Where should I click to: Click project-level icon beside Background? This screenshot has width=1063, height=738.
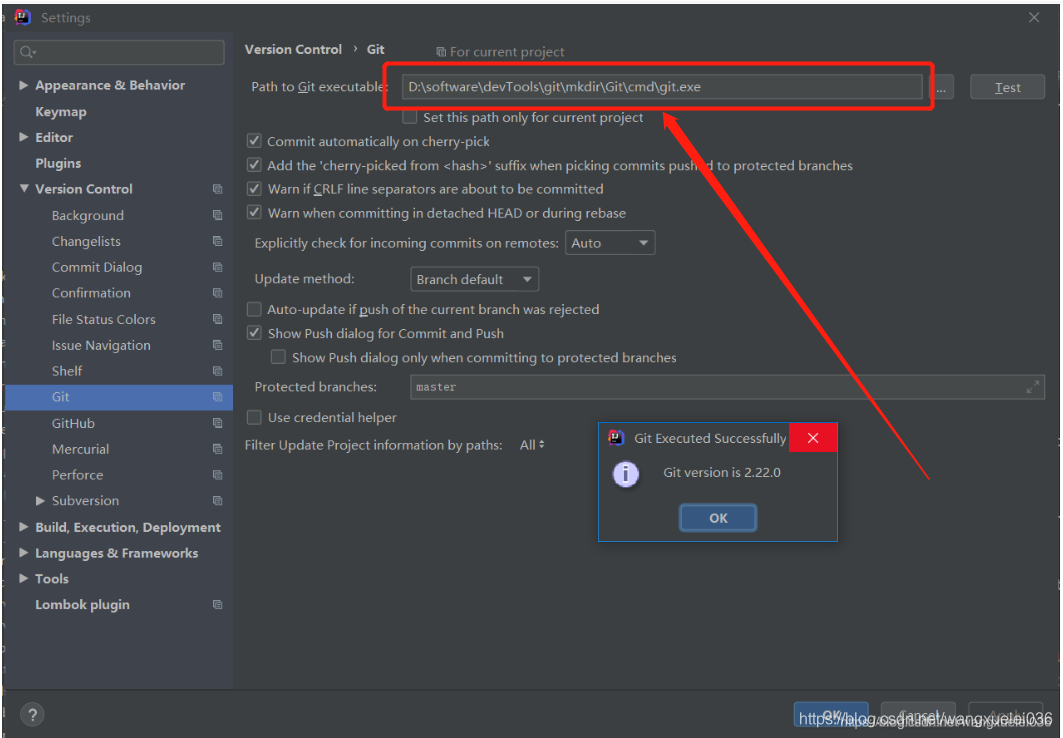[x=217, y=216]
